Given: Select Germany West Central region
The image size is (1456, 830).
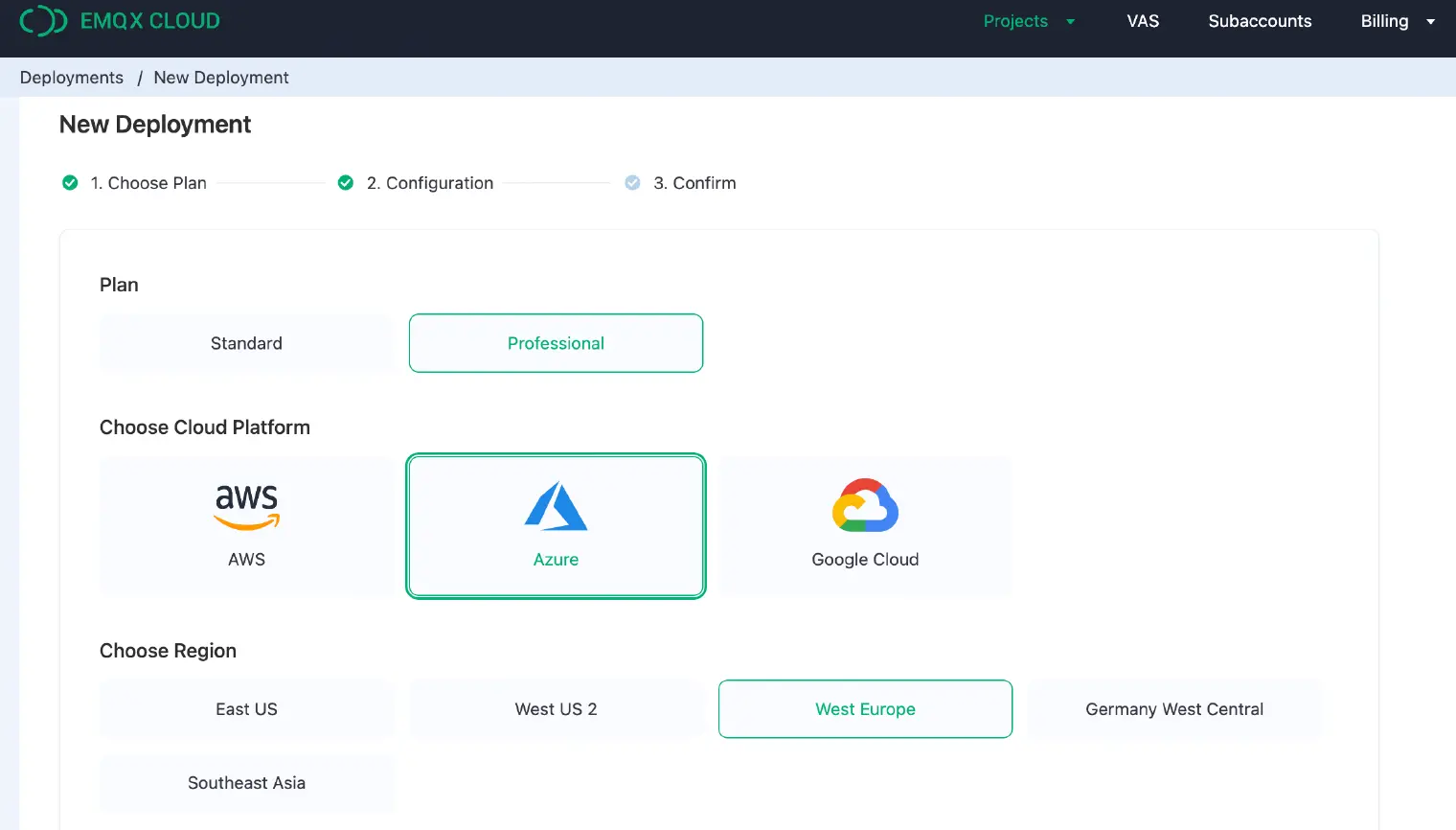Looking at the screenshot, I should click(1174, 709).
